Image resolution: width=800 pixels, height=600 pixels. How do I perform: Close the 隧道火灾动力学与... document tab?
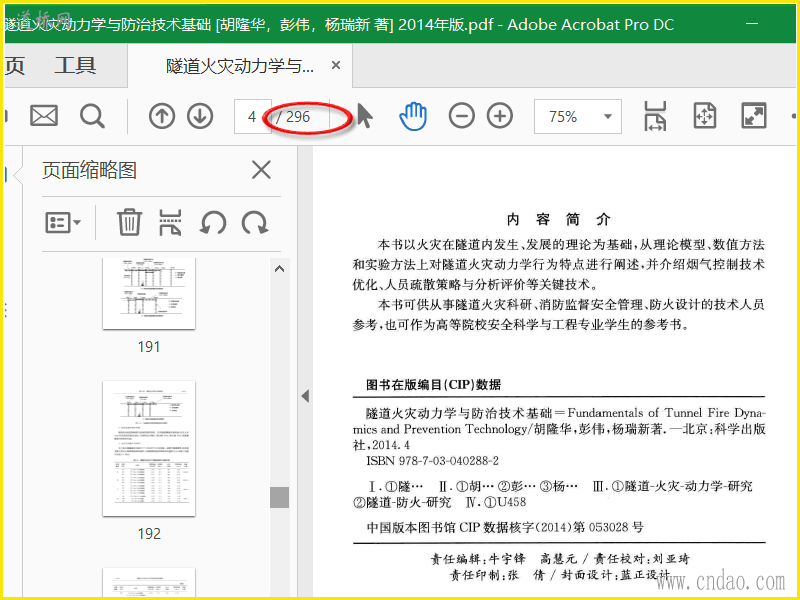pyautogui.click(x=336, y=65)
